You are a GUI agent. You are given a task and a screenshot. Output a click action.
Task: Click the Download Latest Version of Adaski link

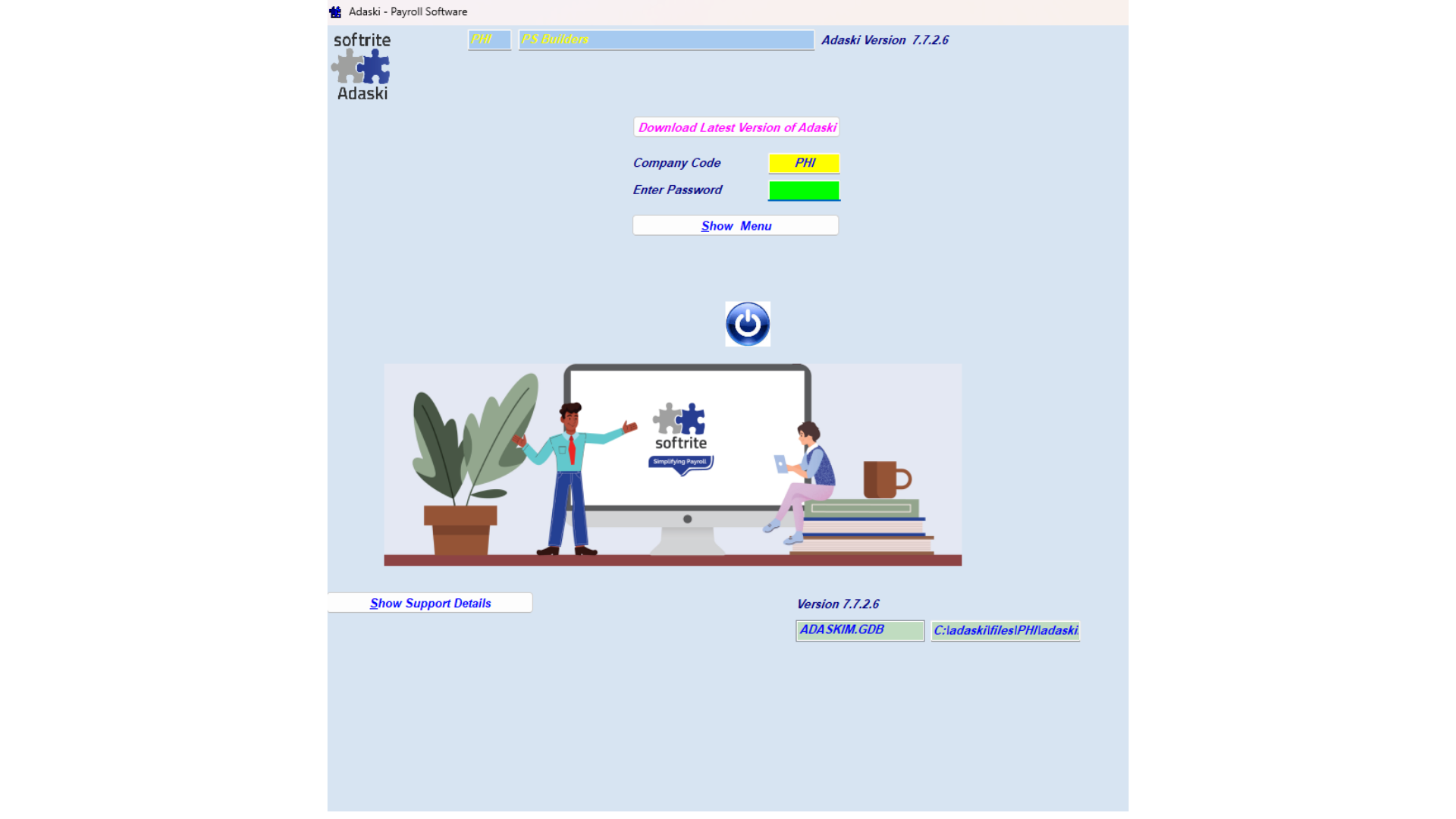736,127
